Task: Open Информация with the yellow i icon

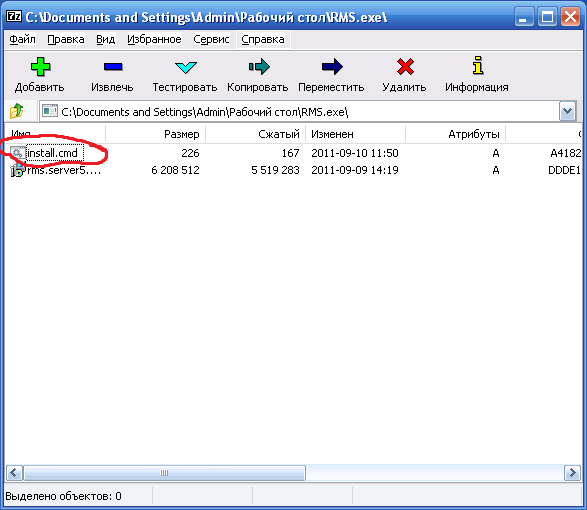Action: [478, 66]
